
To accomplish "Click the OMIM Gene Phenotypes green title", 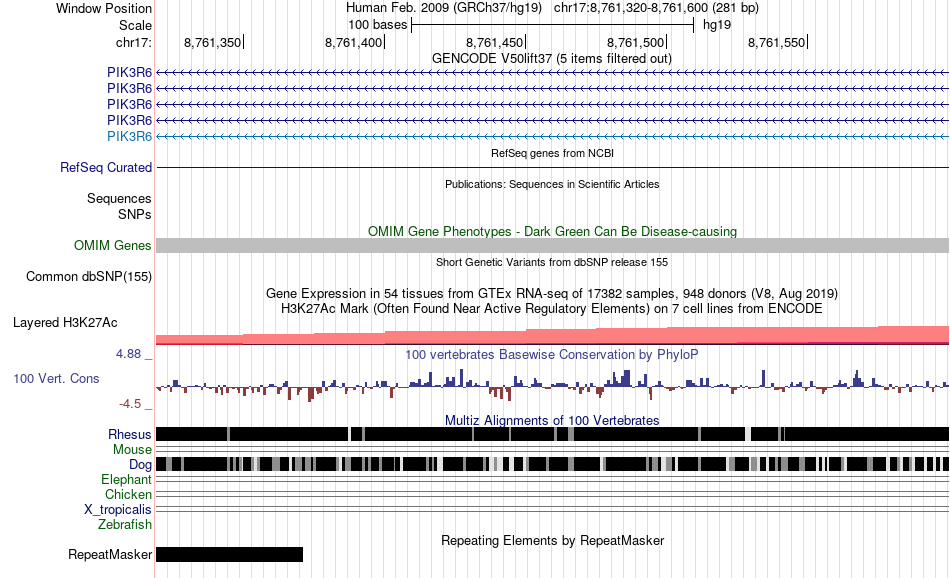I will (x=553, y=231).
